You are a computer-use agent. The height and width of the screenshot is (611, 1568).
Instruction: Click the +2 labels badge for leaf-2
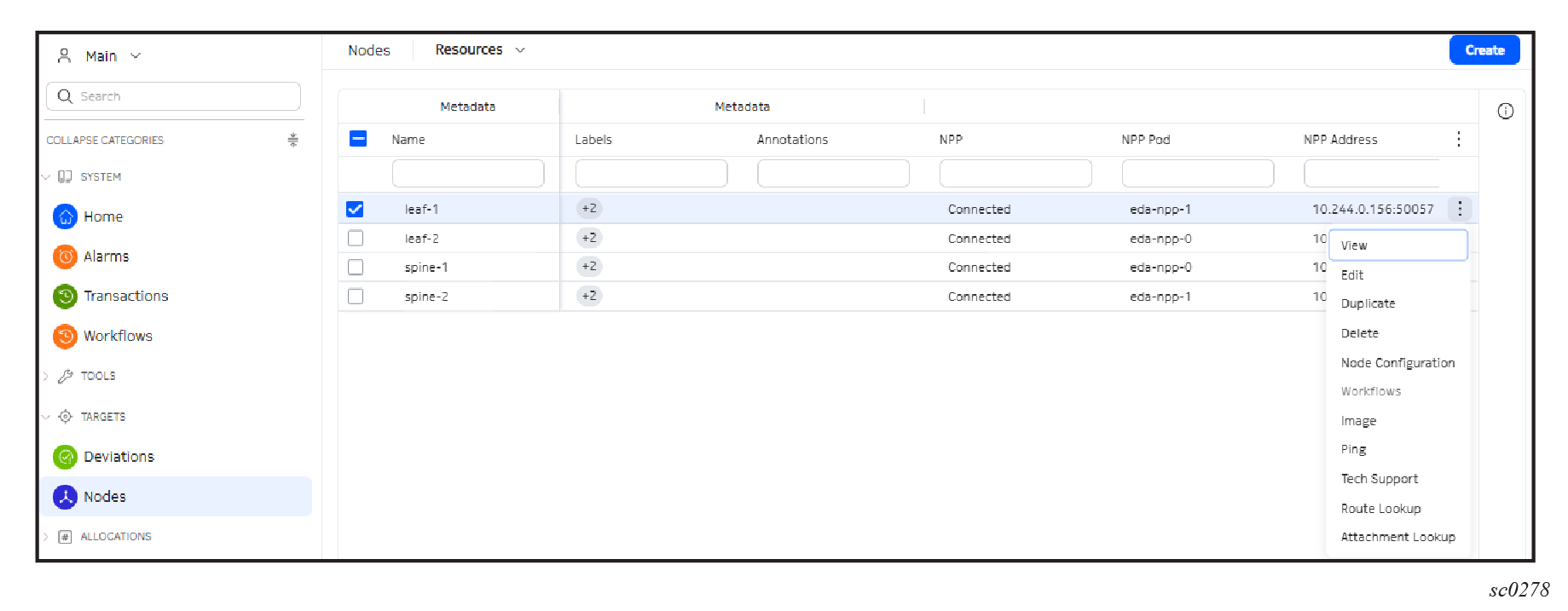(589, 238)
